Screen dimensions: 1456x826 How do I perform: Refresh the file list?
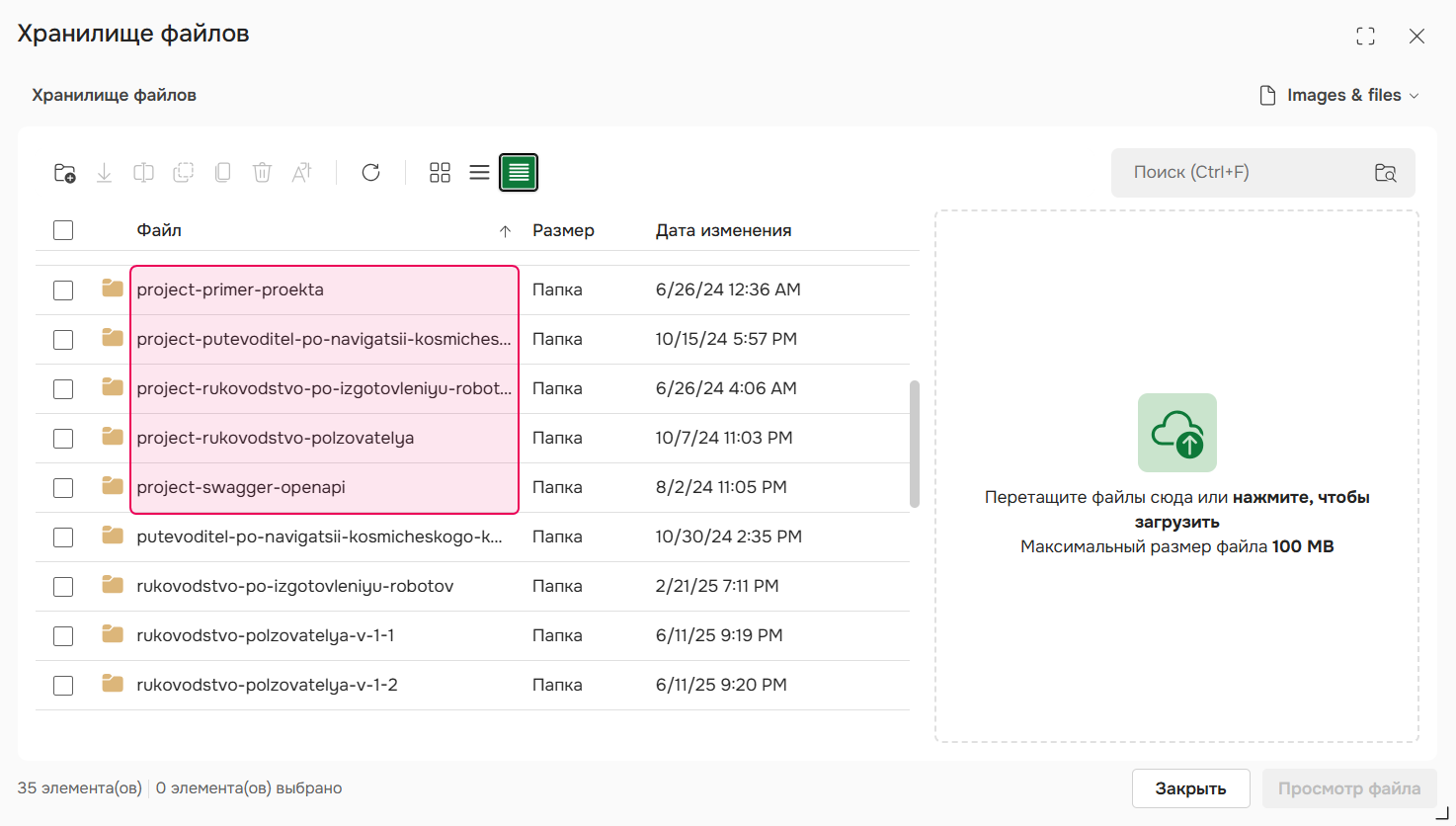[x=370, y=173]
